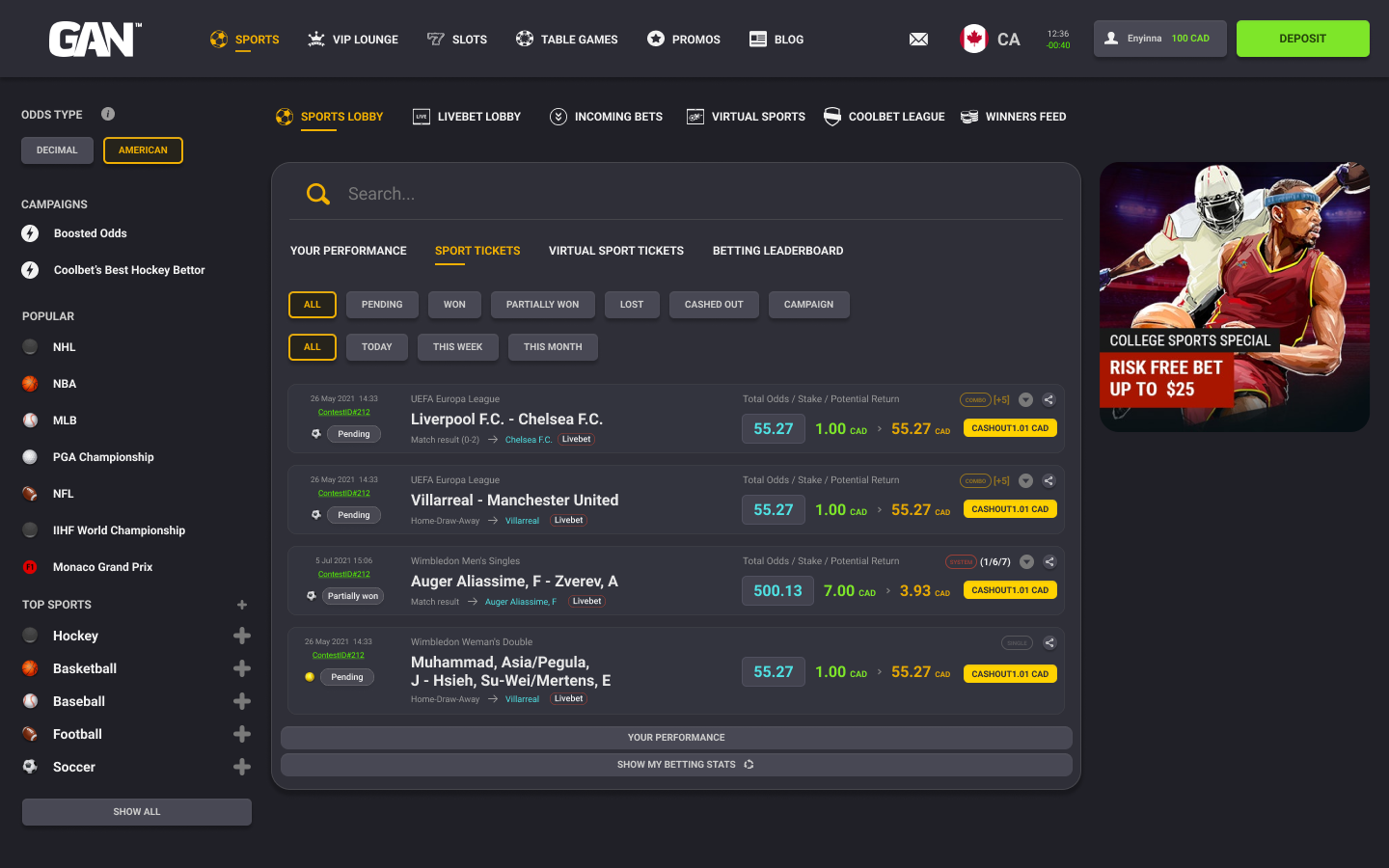
Task: Click Show All sports button
Action: (x=137, y=812)
